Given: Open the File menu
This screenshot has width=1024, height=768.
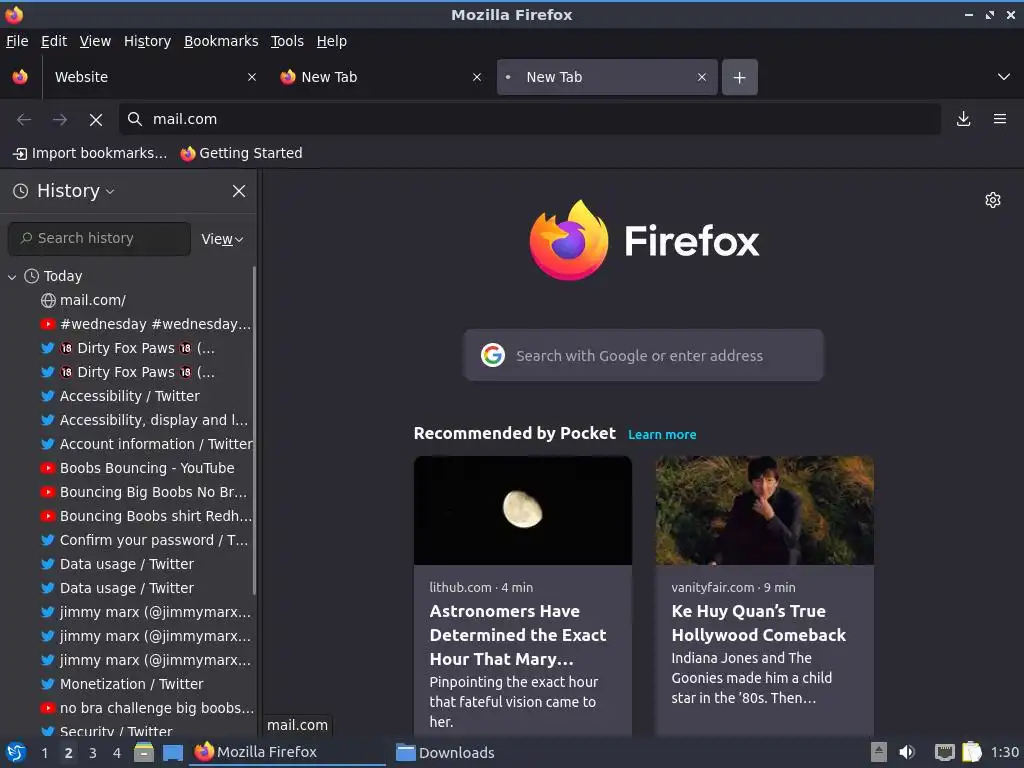Looking at the screenshot, I should pyautogui.click(x=17, y=41).
